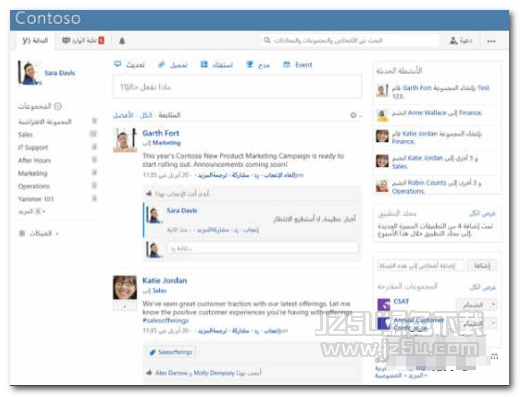
Task: Open Sara Davis name in the reply
Action: (182, 210)
